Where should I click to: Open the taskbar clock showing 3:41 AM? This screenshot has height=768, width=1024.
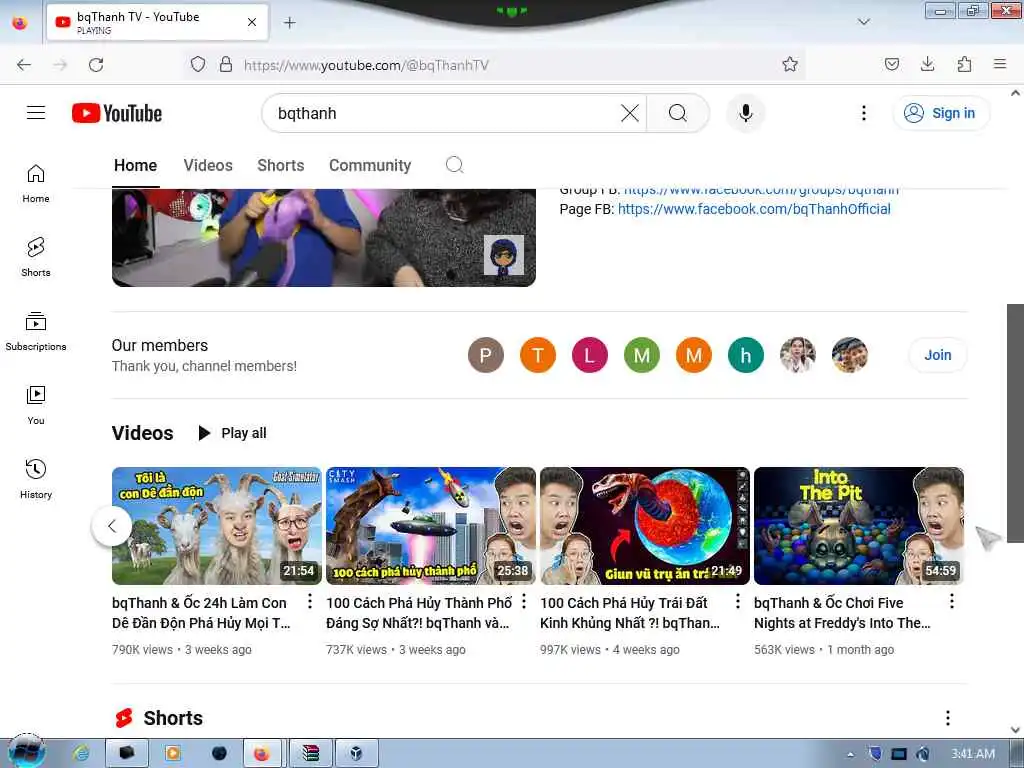[x=972, y=754]
